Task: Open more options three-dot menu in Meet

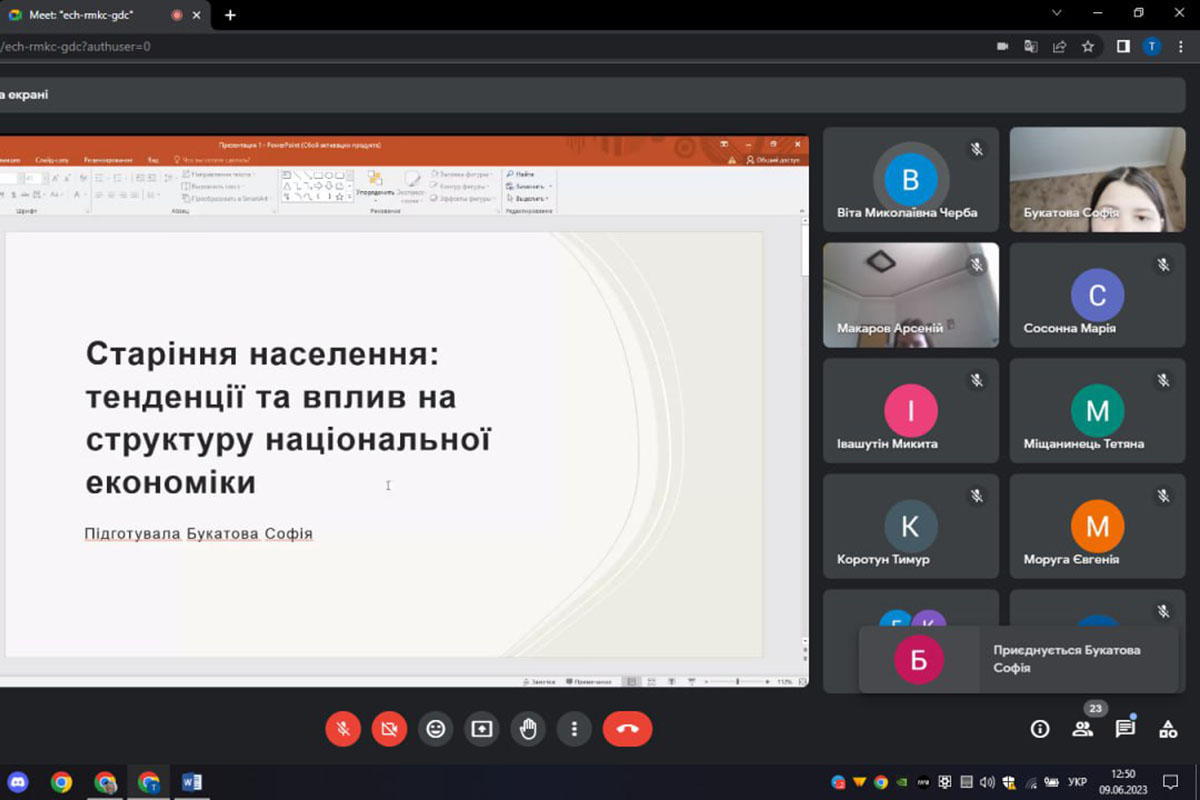Action: pos(574,729)
